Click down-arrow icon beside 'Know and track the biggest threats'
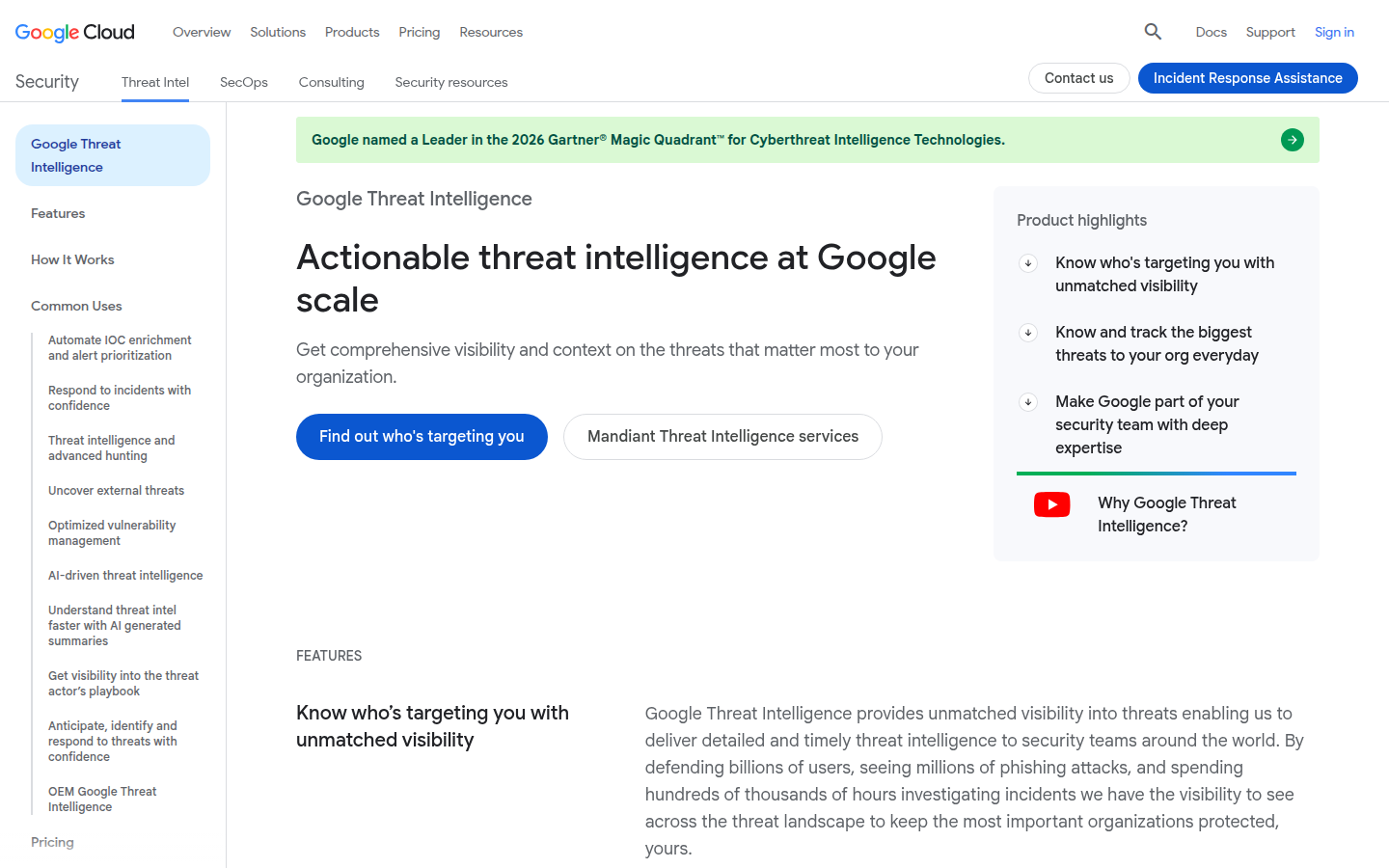 tap(1028, 333)
